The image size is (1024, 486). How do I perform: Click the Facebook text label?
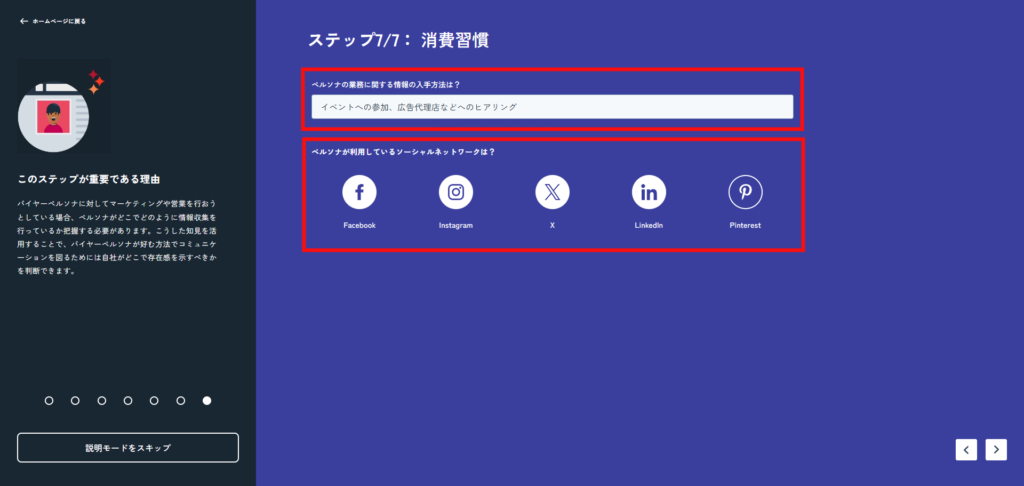pos(359,225)
